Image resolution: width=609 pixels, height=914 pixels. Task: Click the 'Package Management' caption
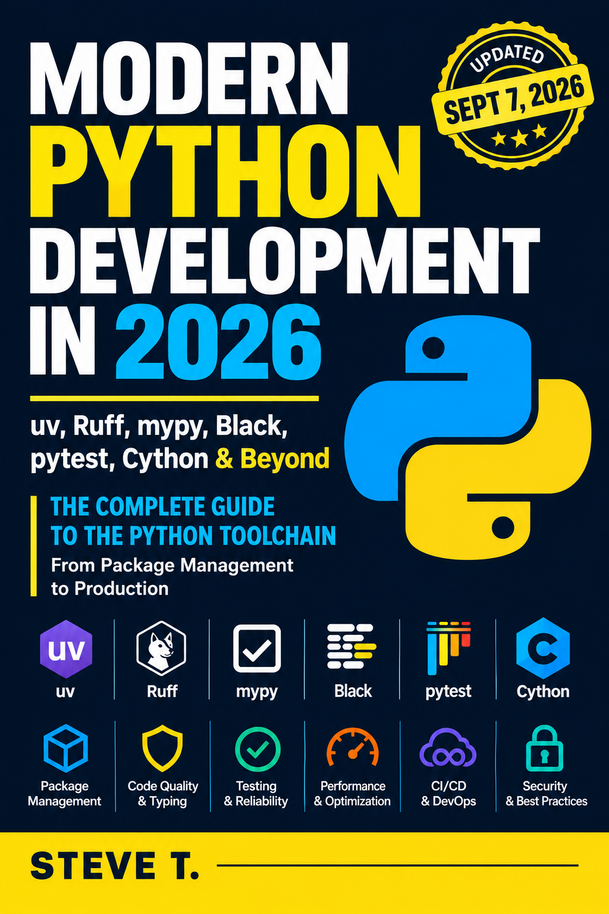coord(65,793)
